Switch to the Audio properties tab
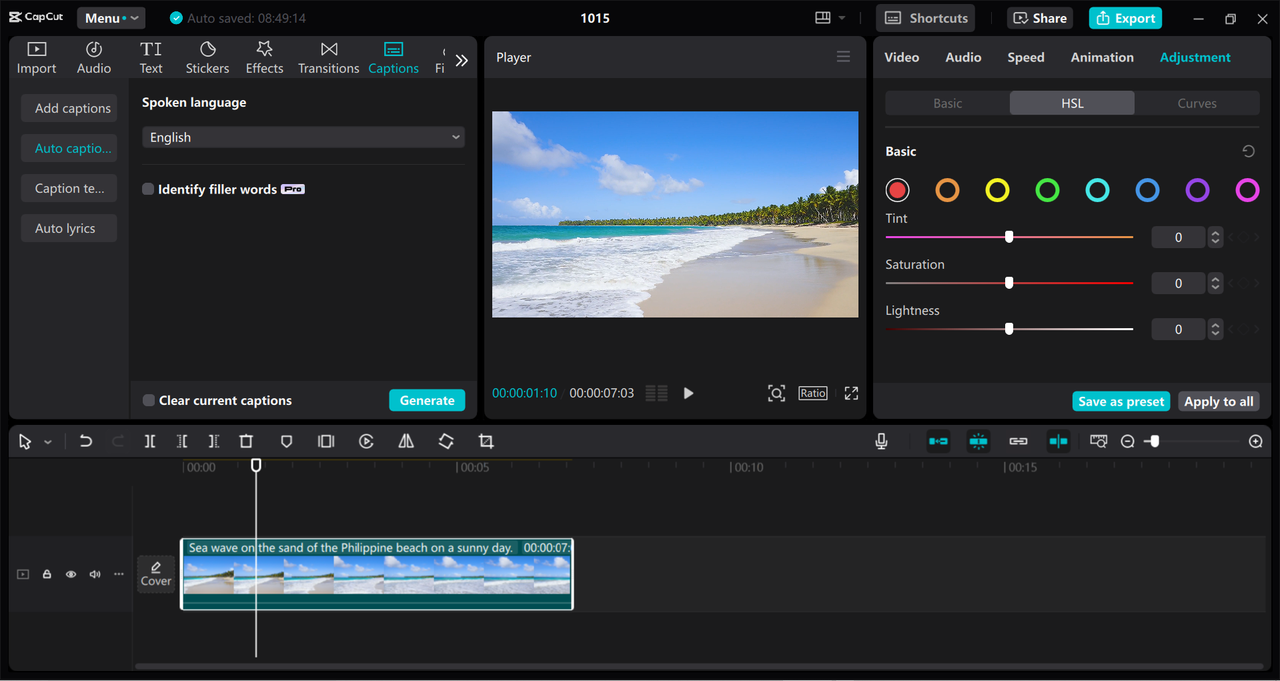This screenshot has height=681, width=1280. pos(963,57)
